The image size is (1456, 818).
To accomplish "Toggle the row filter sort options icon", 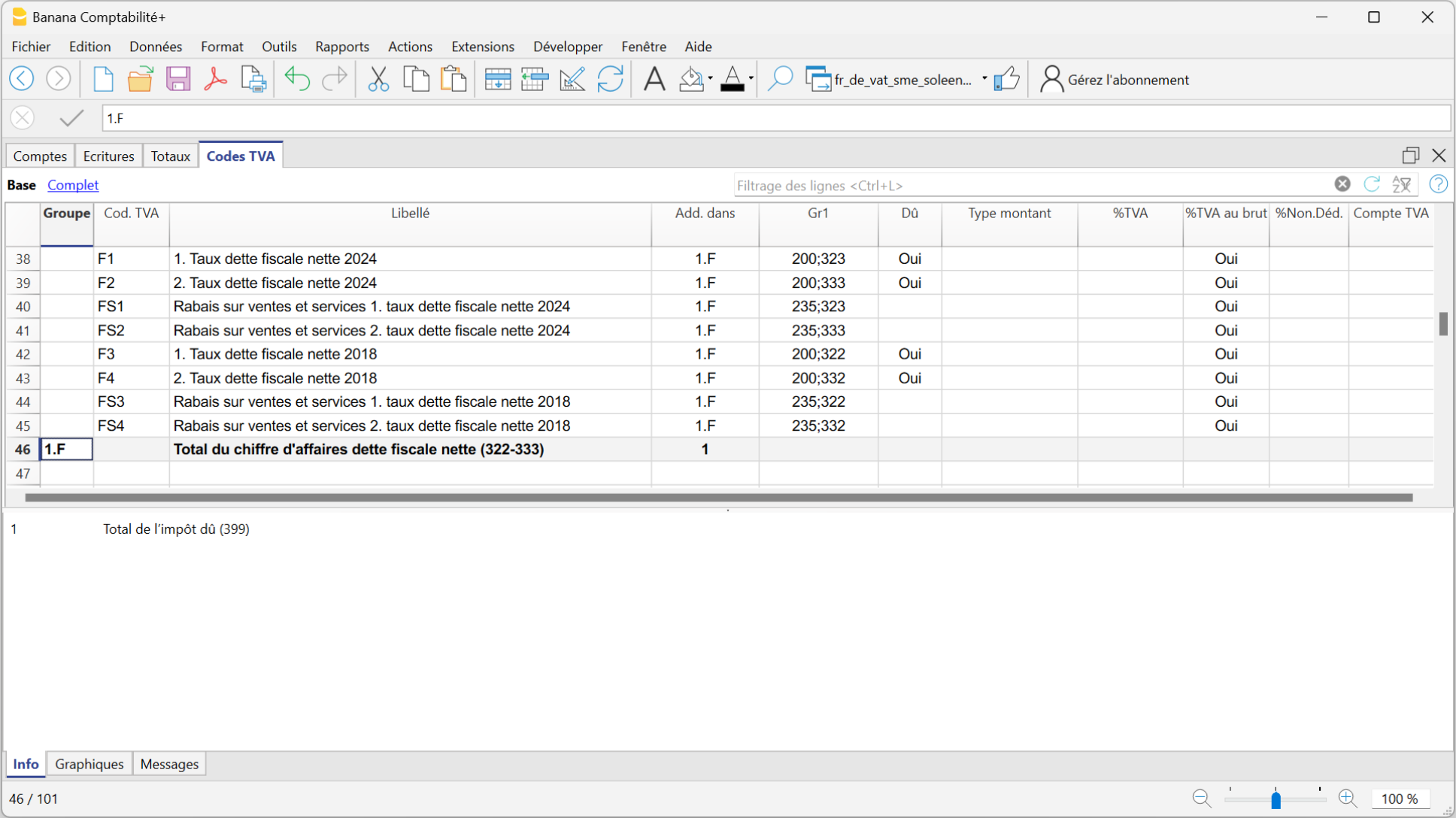I will pos(1402,185).
